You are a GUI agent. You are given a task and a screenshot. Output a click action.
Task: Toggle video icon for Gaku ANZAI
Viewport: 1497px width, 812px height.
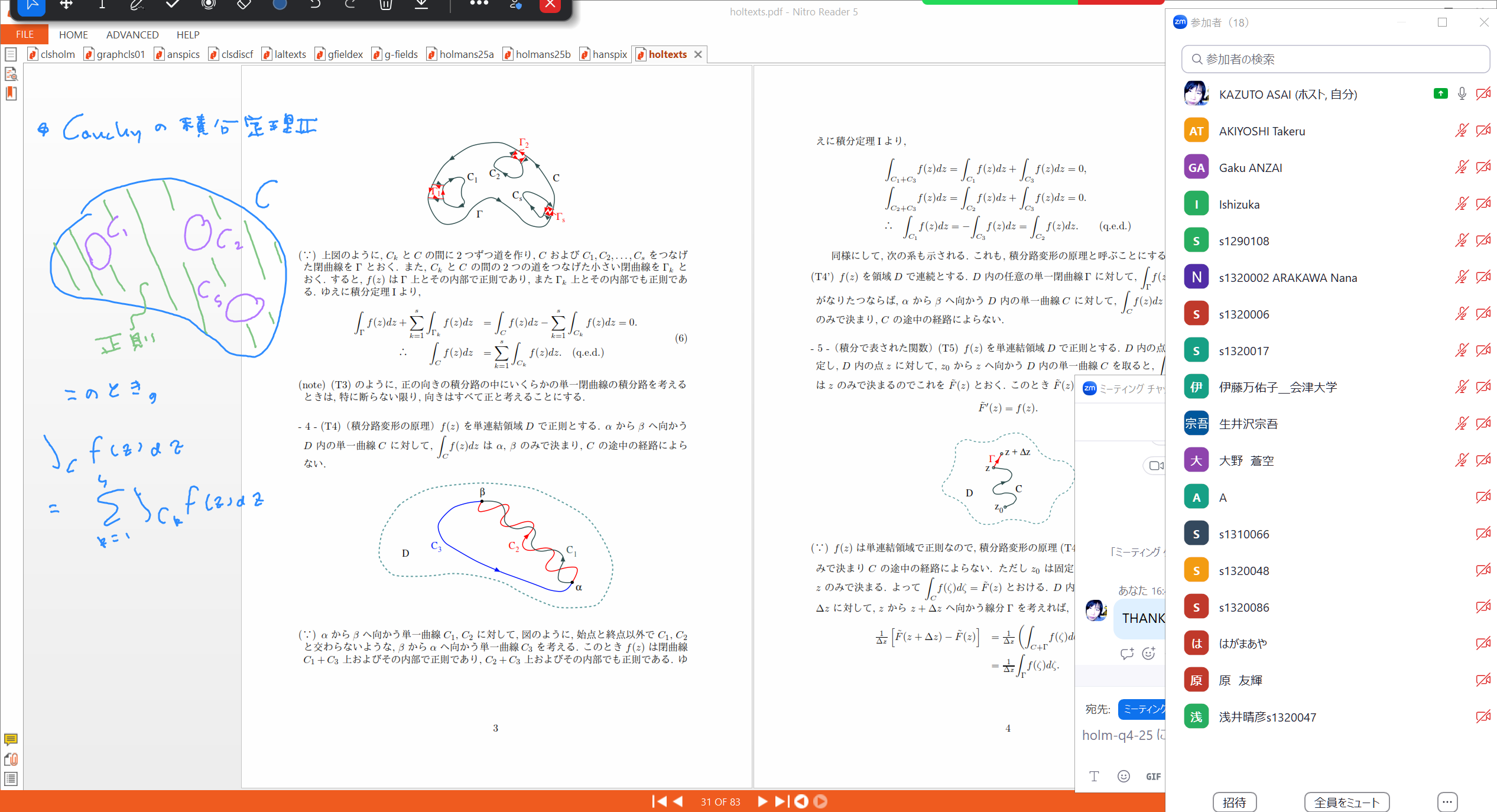pos(1483,167)
